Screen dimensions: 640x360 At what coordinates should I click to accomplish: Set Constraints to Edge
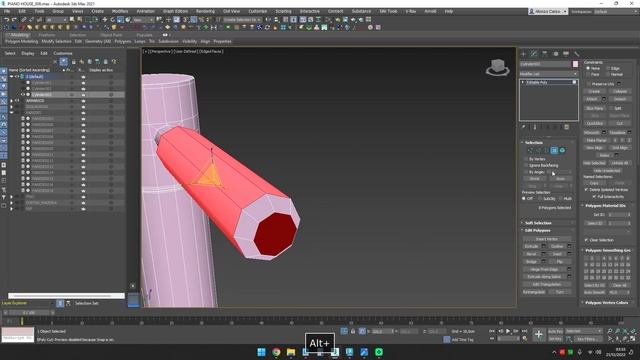click(x=608, y=68)
